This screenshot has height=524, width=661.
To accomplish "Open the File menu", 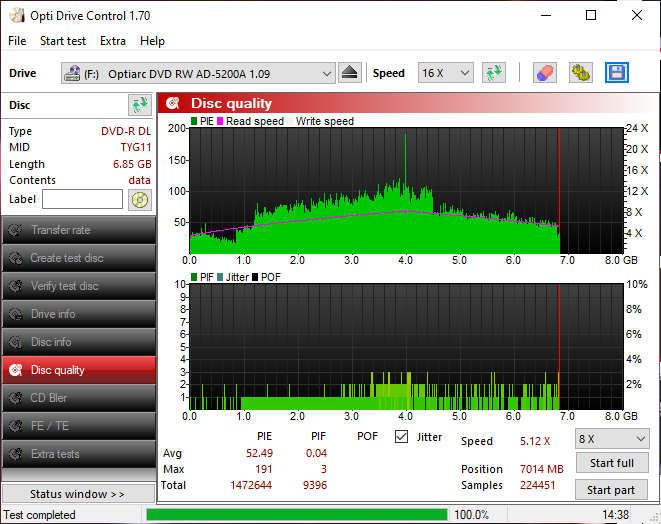I will (17, 41).
